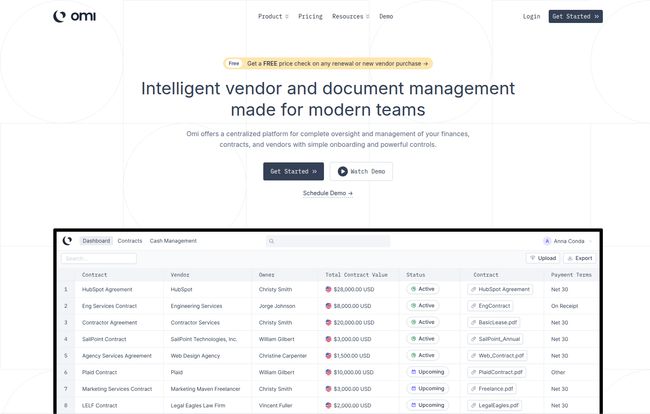Click the green status icon in HubSpot row

point(413,289)
